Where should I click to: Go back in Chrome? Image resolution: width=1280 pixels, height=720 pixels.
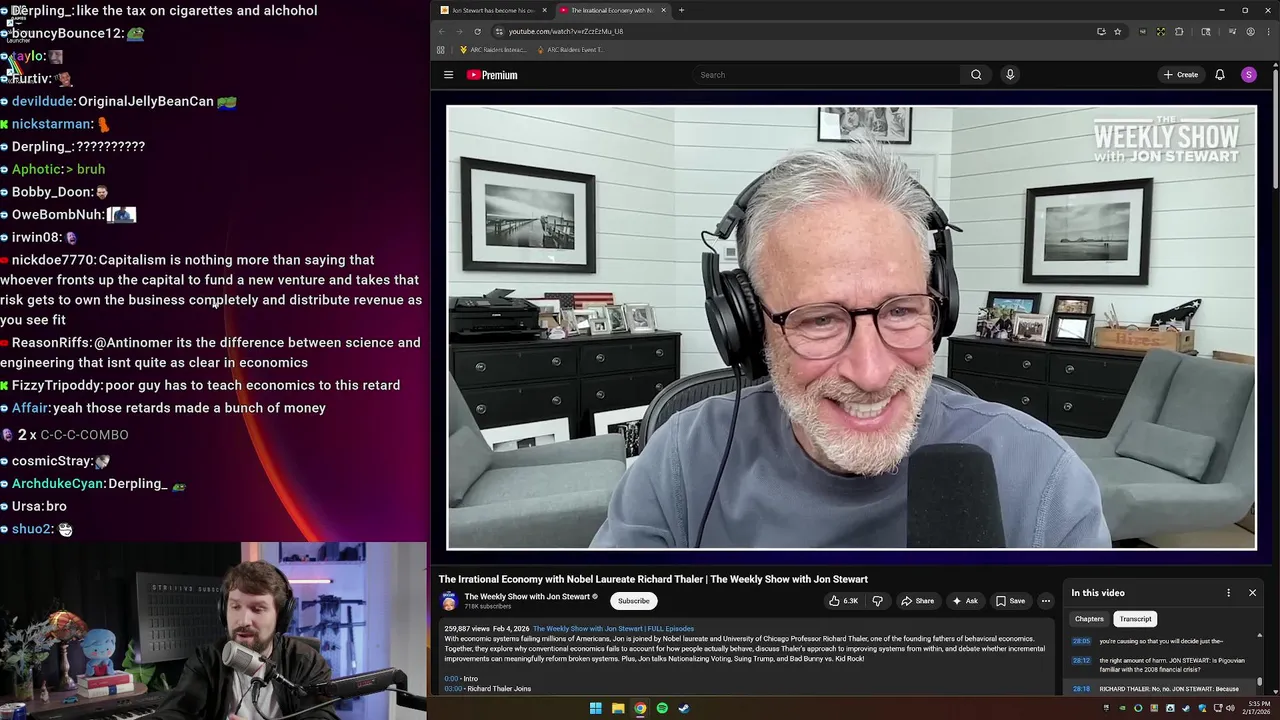pyautogui.click(x=442, y=31)
